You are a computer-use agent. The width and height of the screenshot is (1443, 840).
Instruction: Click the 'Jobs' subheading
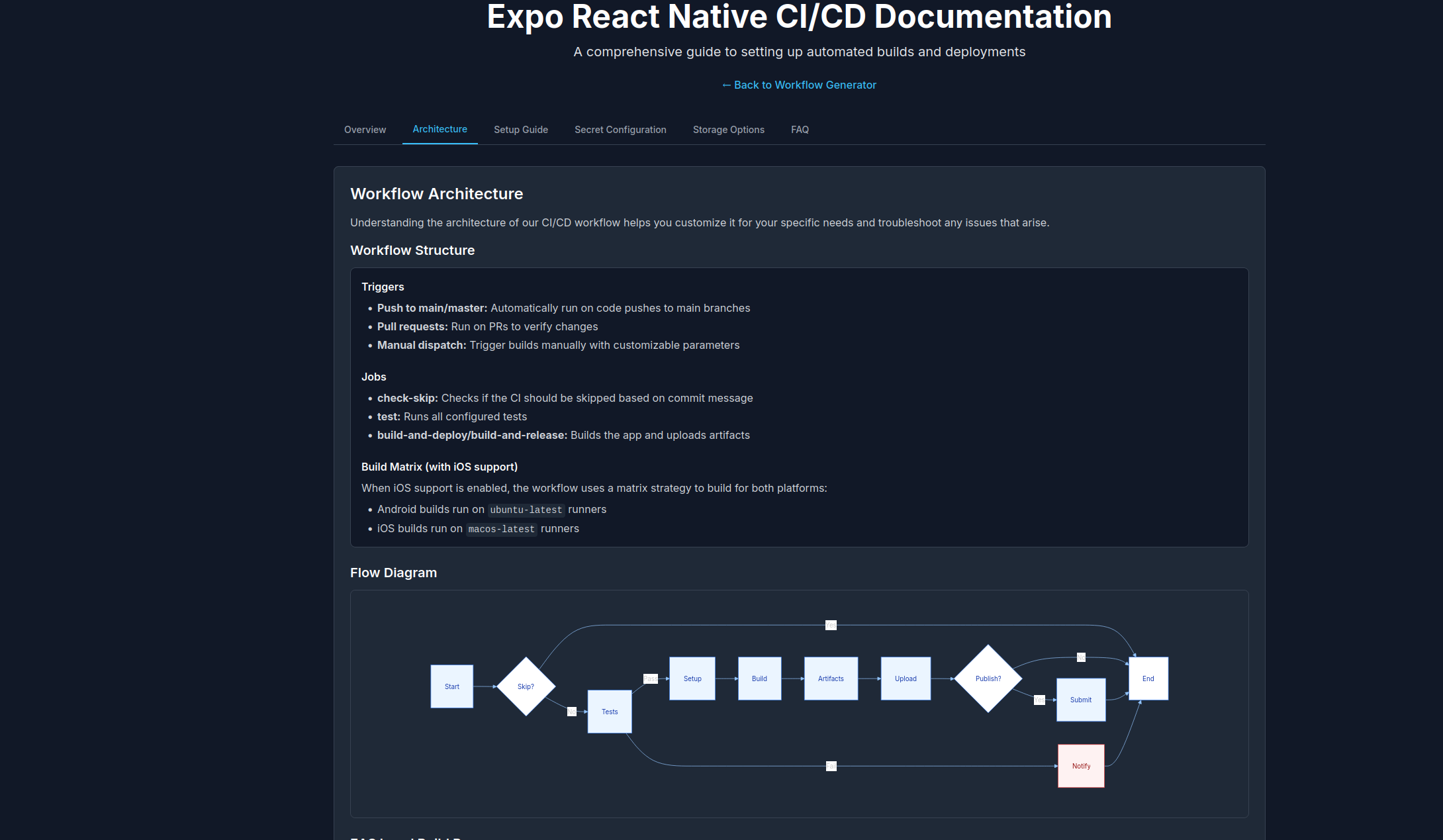click(374, 377)
